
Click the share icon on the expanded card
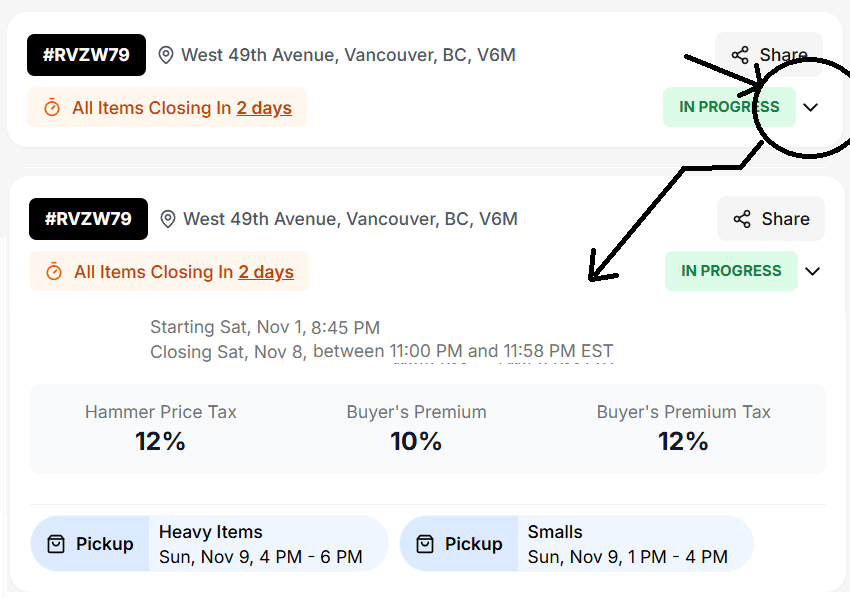coord(742,218)
